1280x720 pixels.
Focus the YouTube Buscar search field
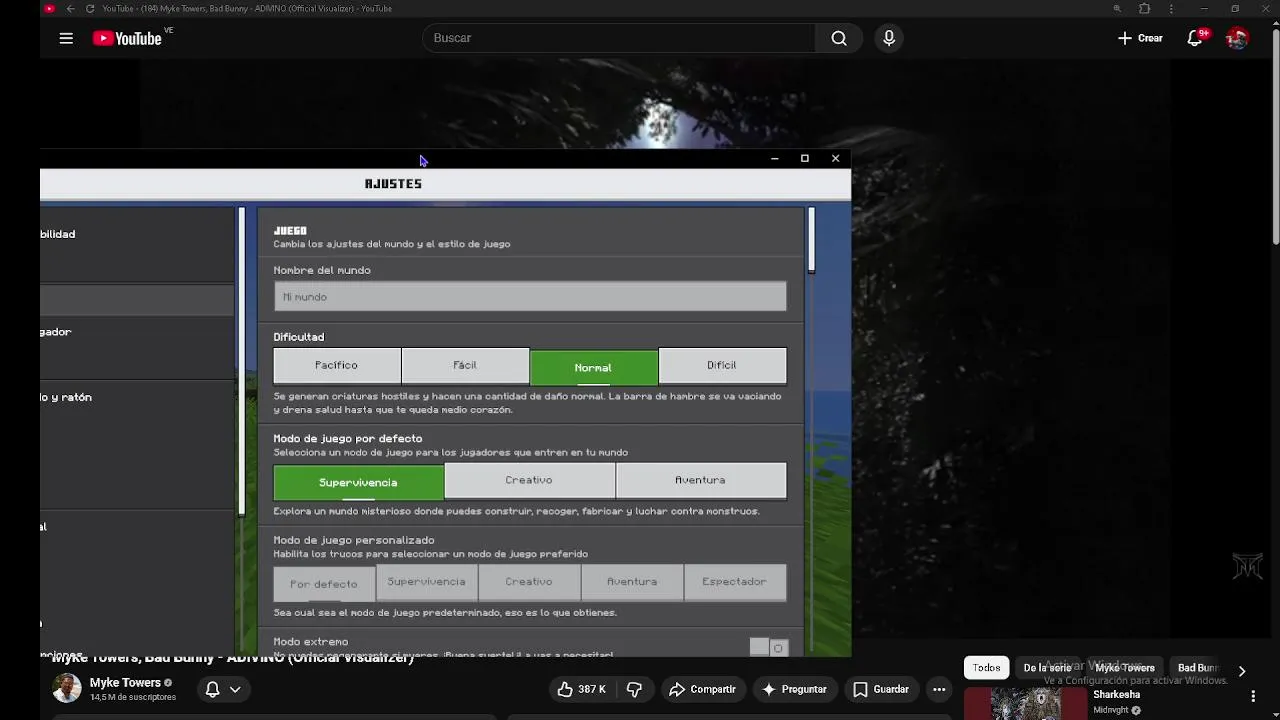pyautogui.click(x=620, y=38)
